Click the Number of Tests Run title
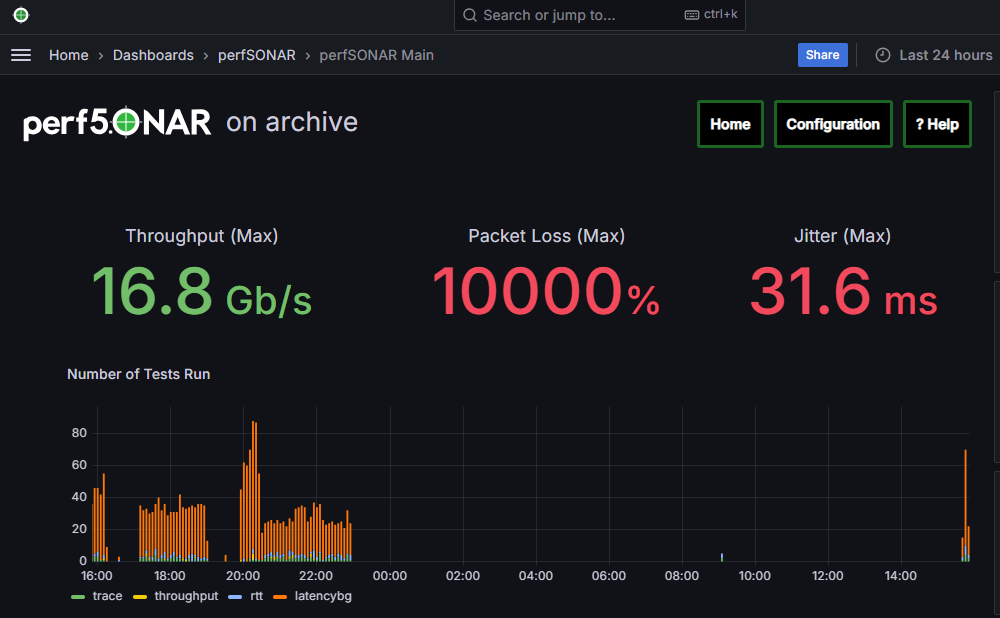Image resolution: width=1000 pixels, height=618 pixels. coord(138,374)
